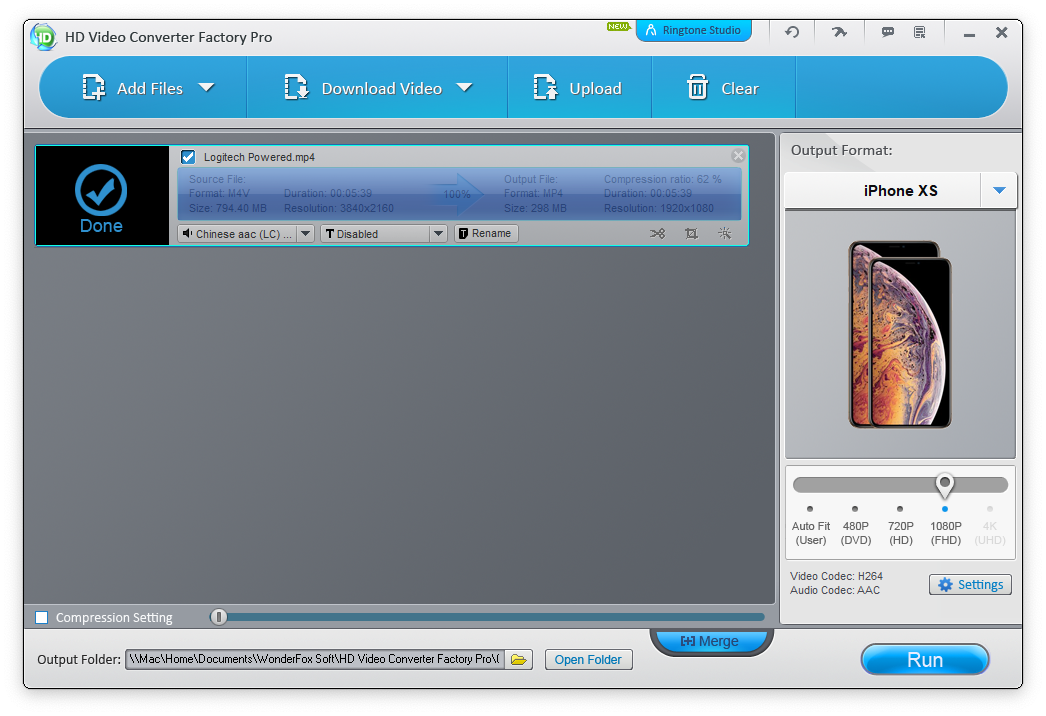
Task: Click the output Resolution: 1920x1080 text
Action: point(658,208)
